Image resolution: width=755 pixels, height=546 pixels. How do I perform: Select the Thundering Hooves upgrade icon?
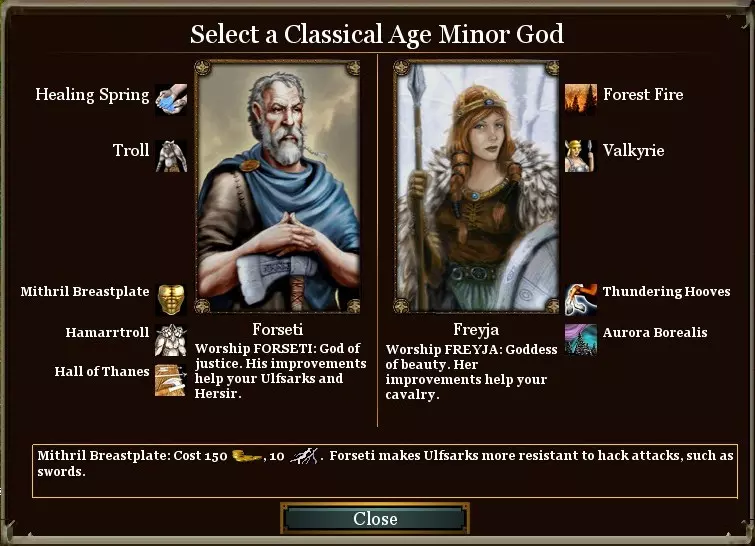(x=581, y=299)
